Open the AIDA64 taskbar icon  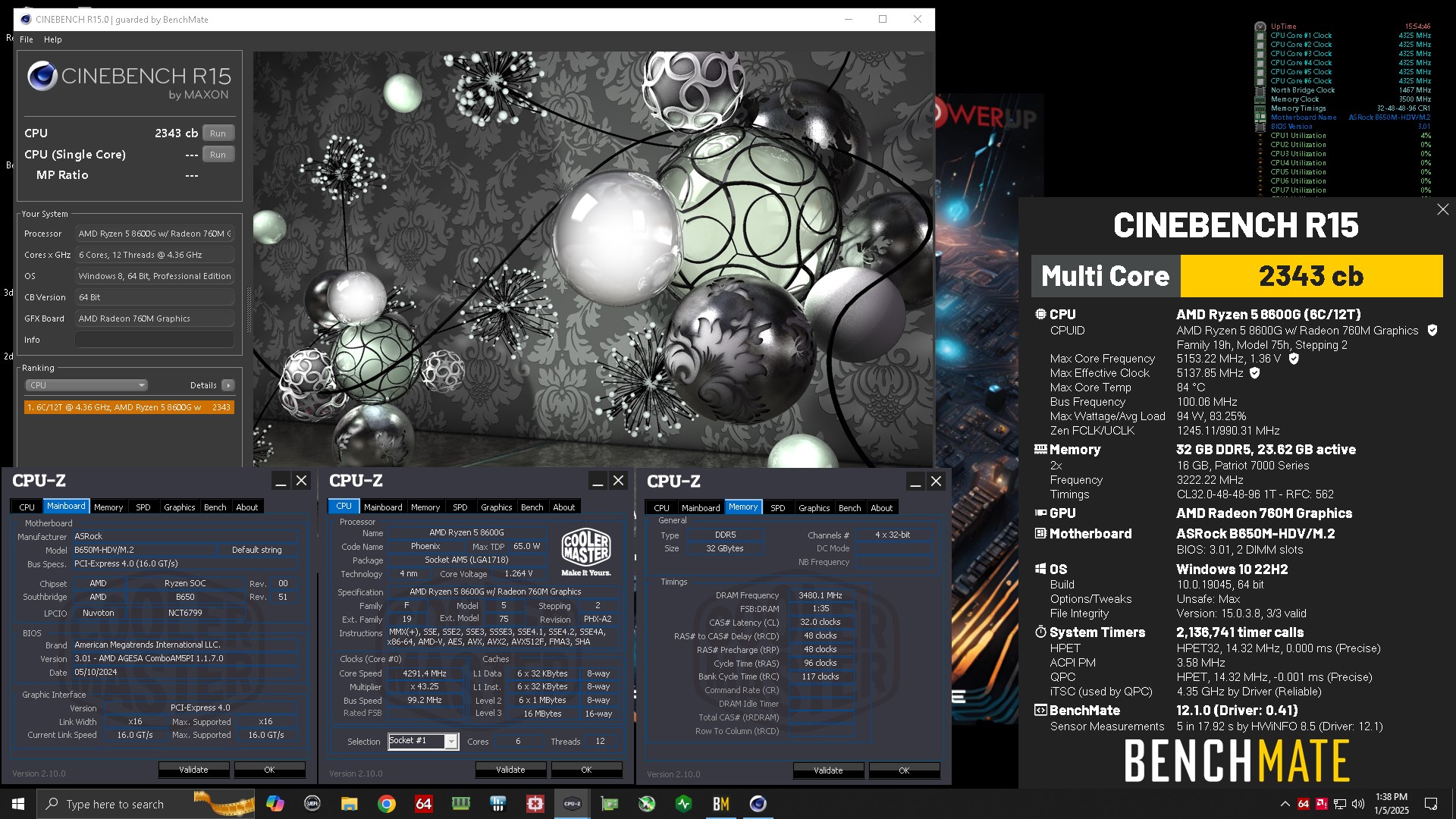point(423,804)
